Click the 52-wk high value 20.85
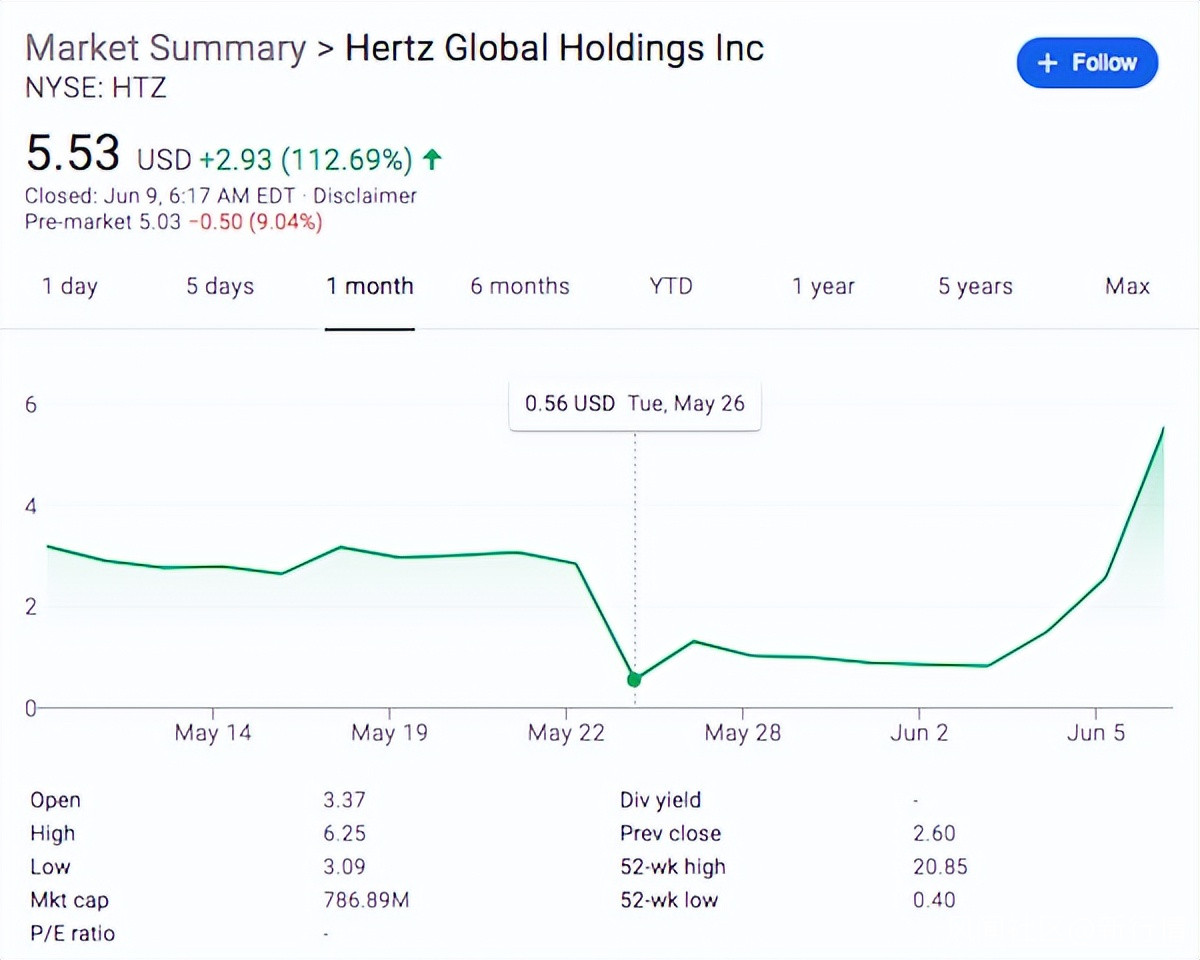Screen dimensions: 1200x960 940,867
